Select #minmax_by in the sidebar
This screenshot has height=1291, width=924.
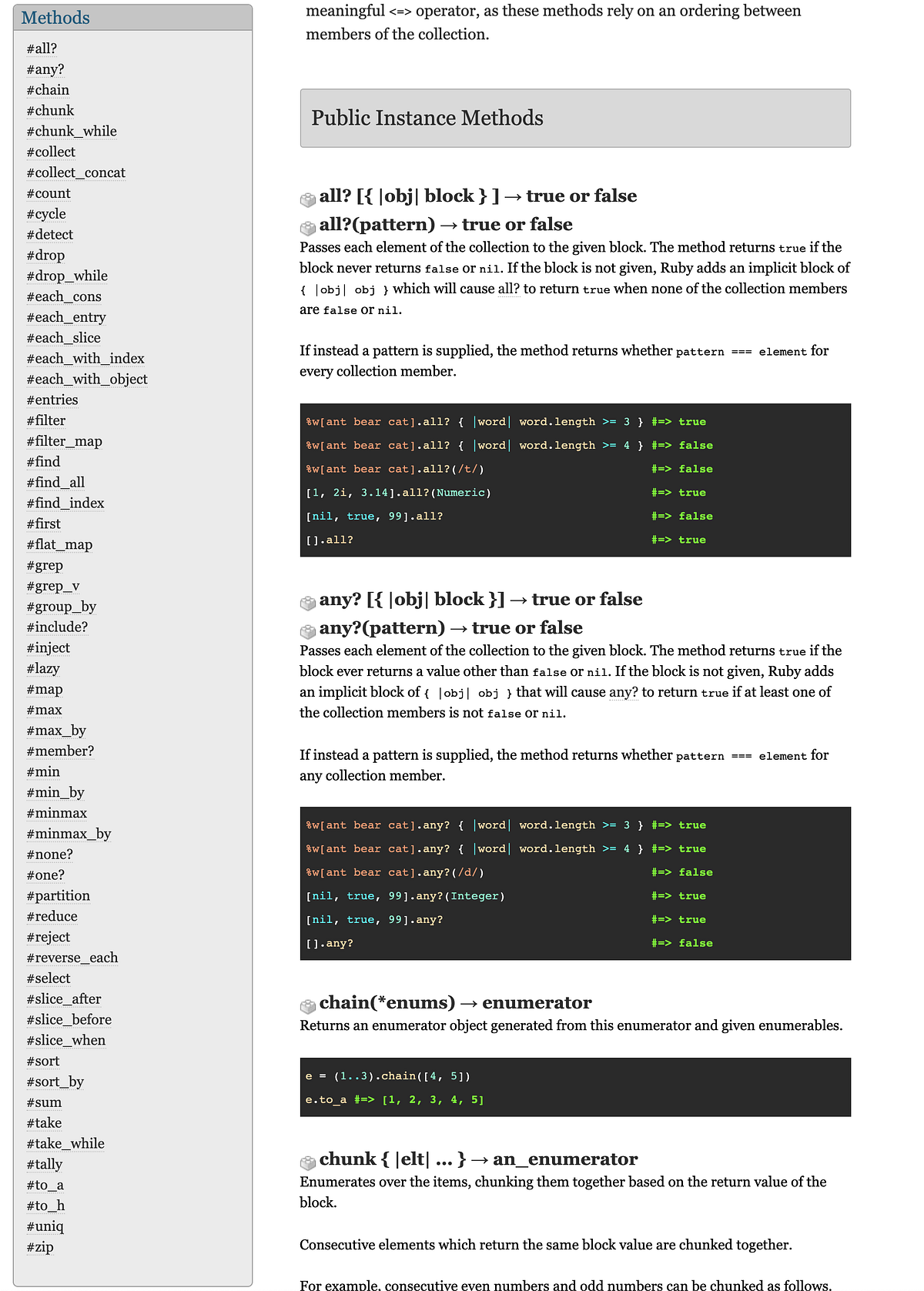pos(68,833)
